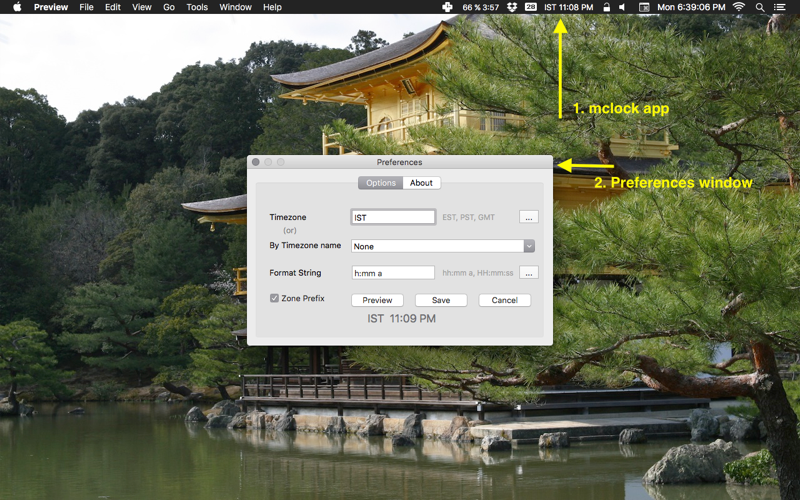Screen dimensions: 800x500
Task: Switch to the About tab
Action: tap(421, 183)
